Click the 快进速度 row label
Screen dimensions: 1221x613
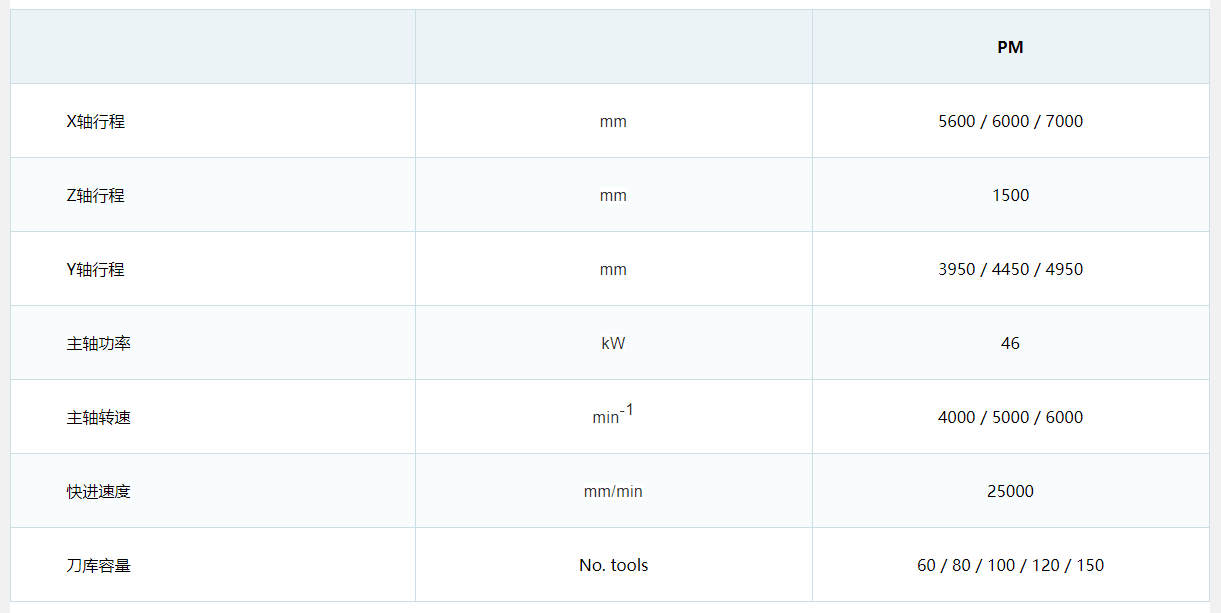(x=99, y=491)
